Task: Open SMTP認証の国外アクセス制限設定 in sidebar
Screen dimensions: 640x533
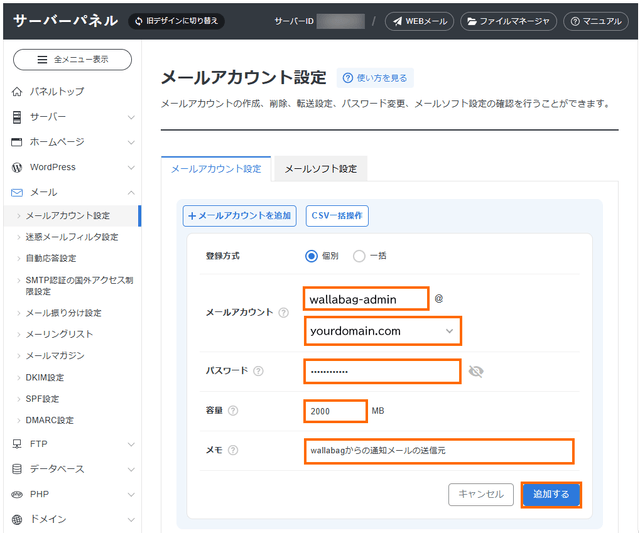Action: point(79,286)
